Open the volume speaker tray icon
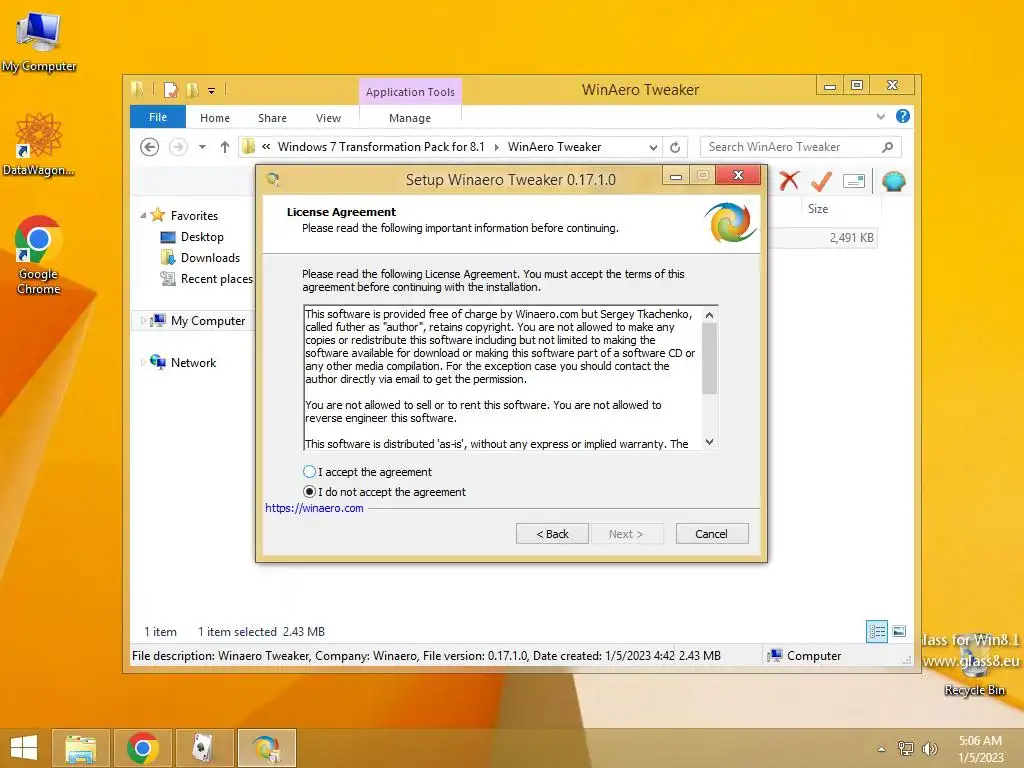 (x=929, y=749)
